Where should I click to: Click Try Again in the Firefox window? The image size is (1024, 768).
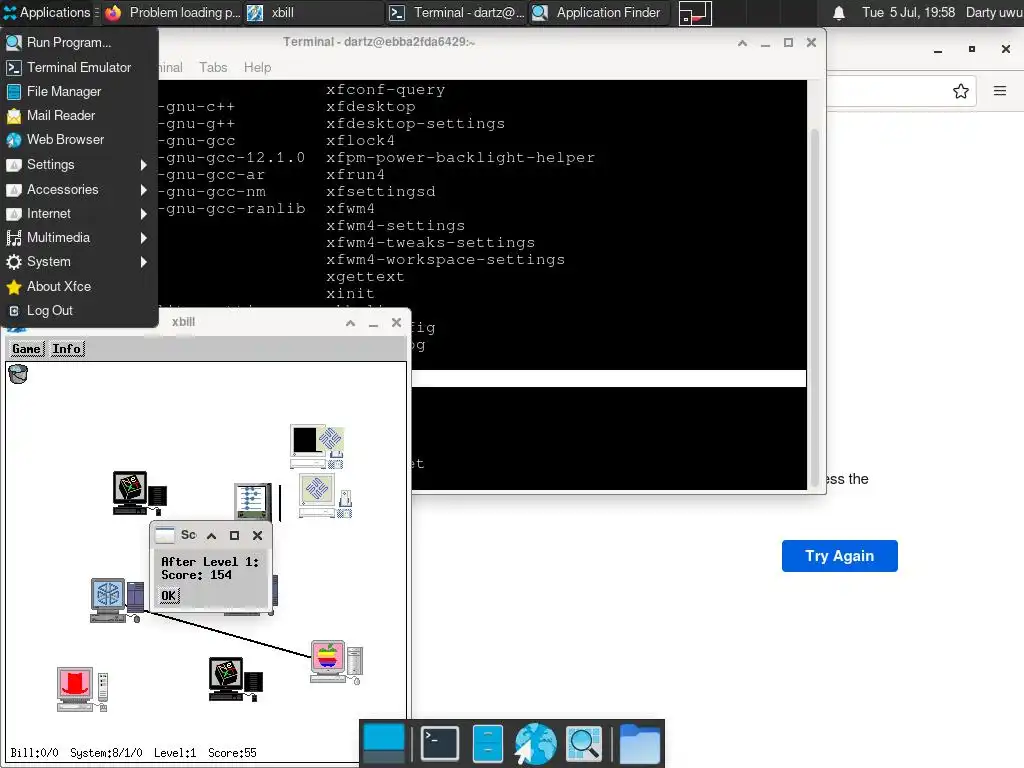tap(839, 556)
